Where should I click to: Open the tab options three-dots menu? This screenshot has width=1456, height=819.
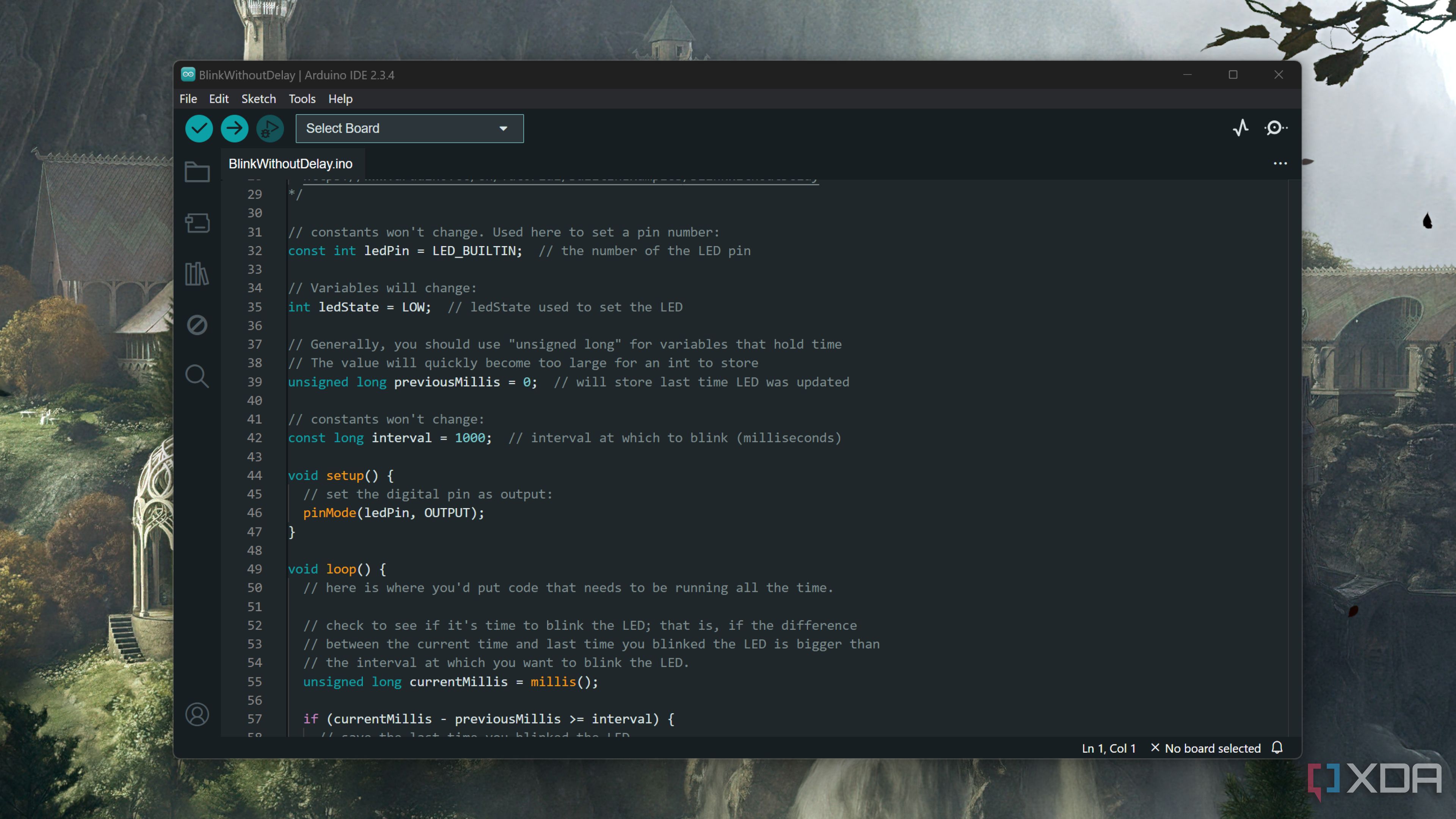[x=1280, y=163]
